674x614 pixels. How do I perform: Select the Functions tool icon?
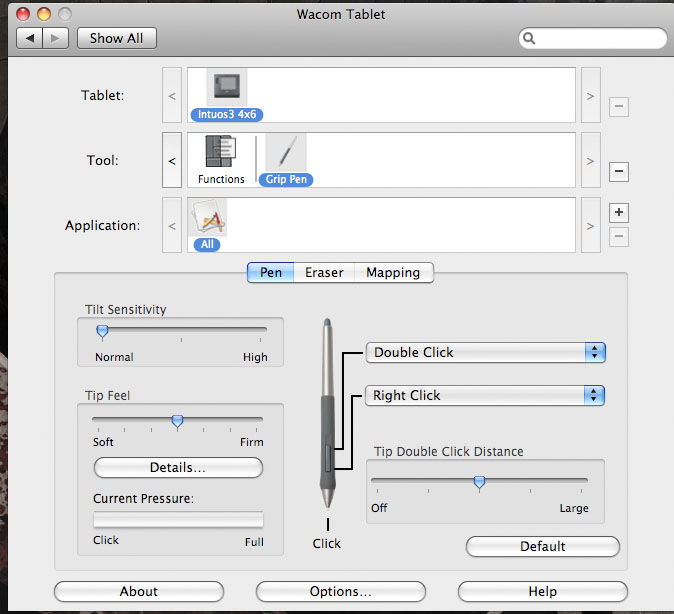point(221,152)
